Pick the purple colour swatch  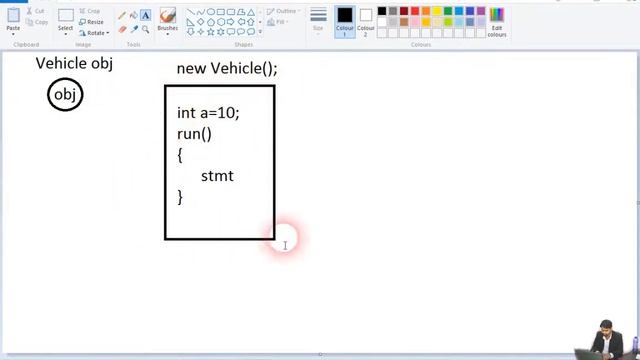[x=481, y=11]
